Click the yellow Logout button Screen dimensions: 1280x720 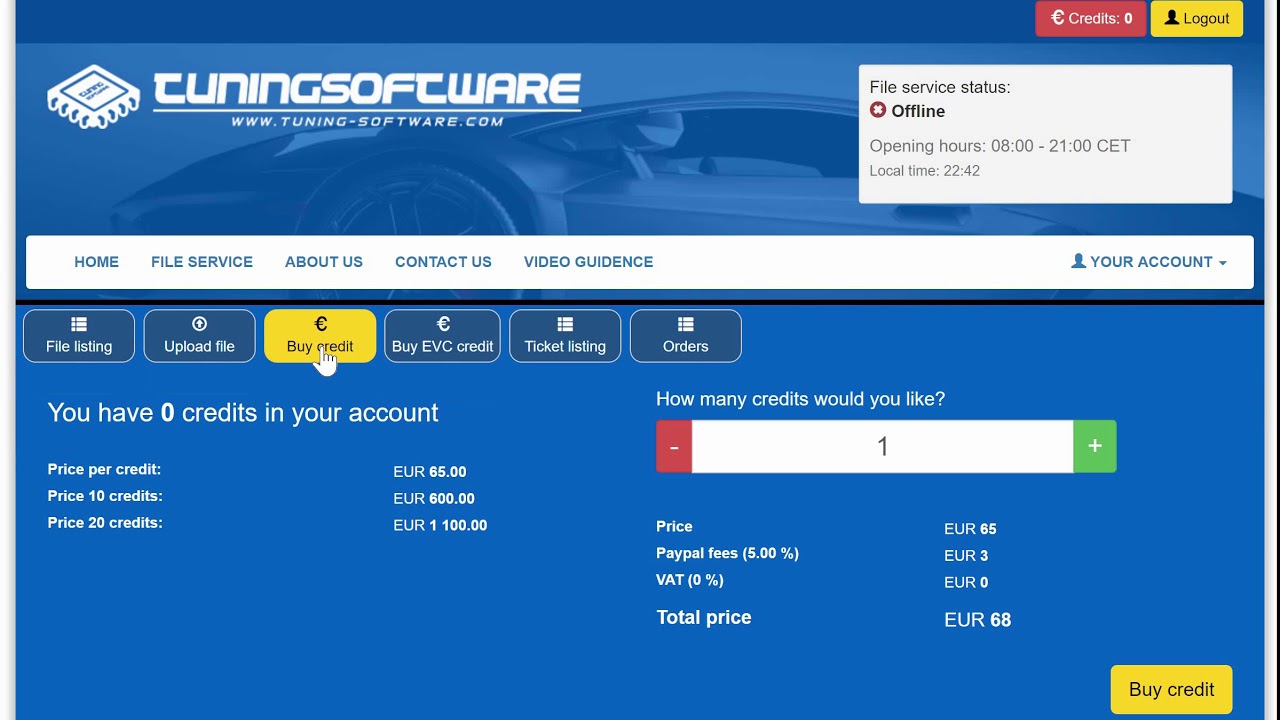coord(1197,19)
